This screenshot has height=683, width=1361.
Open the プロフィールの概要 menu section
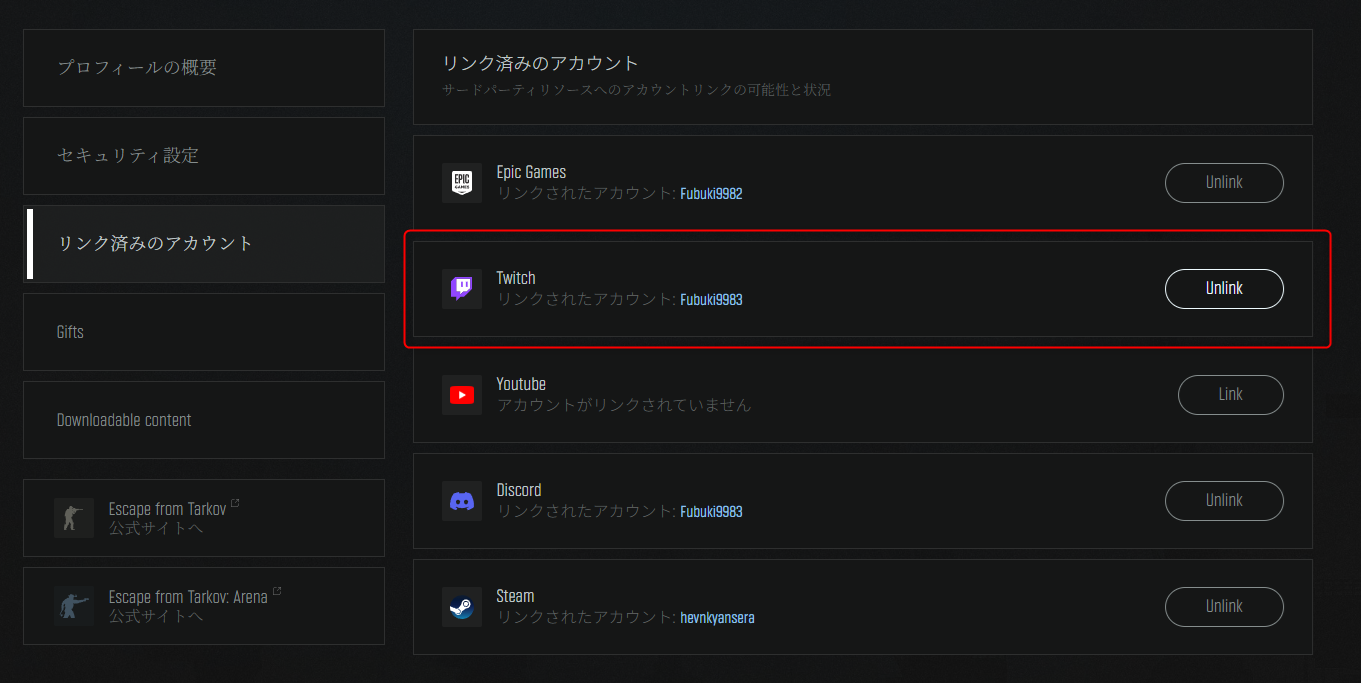pyautogui.click(x=204, y=68)
